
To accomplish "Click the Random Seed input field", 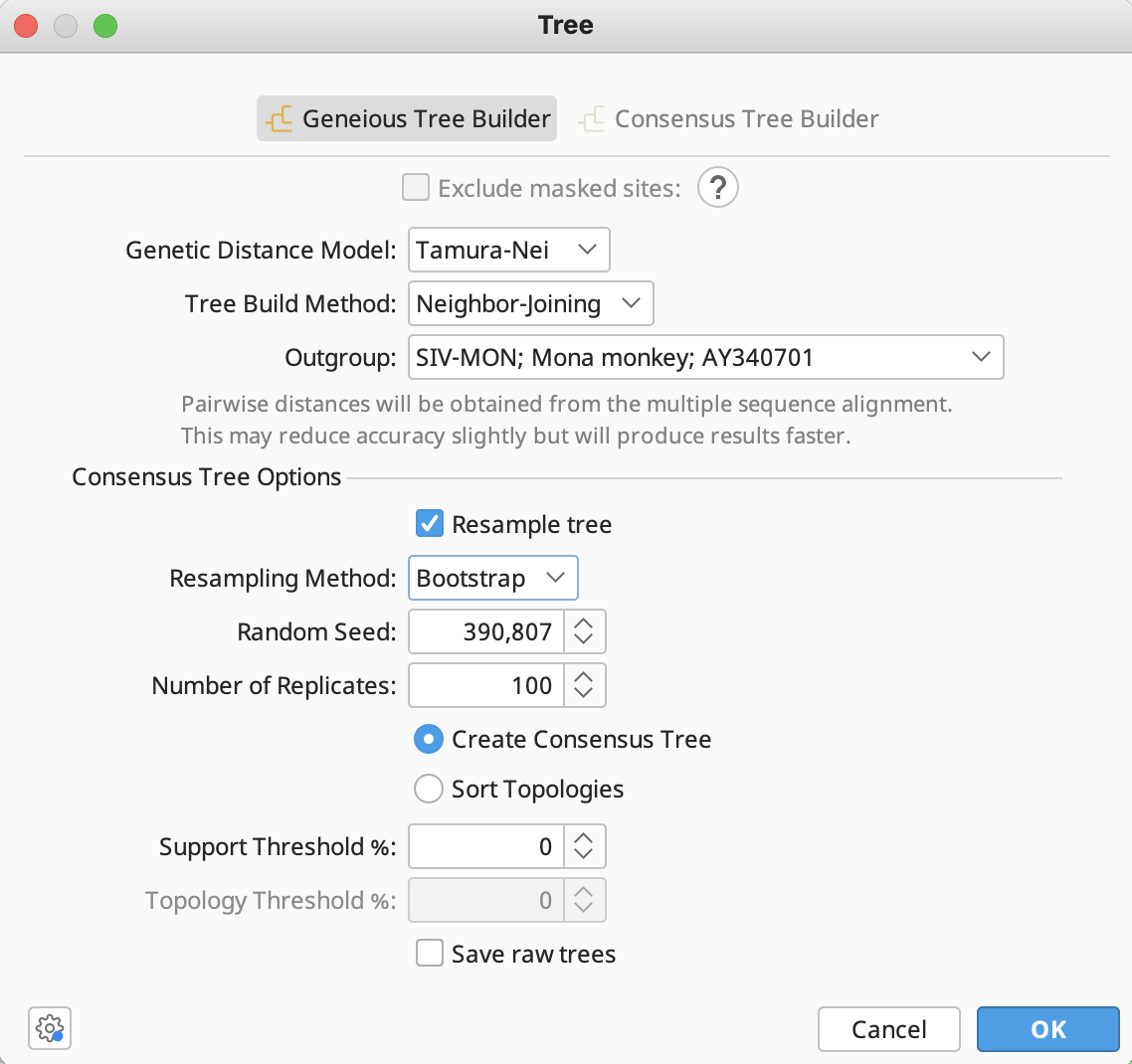I will pyautogui.click(x=486, y=631).
